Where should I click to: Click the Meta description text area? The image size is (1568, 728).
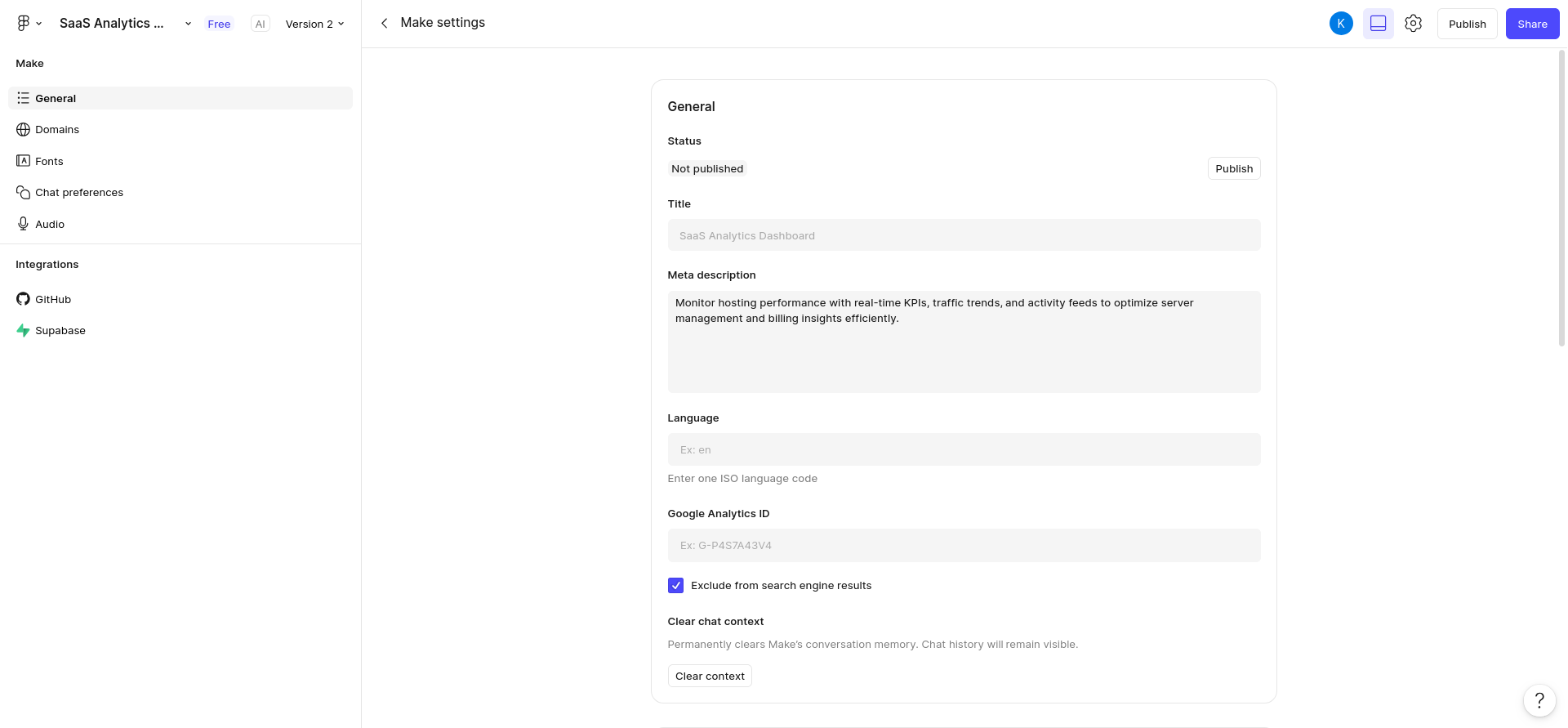point(964,342)
